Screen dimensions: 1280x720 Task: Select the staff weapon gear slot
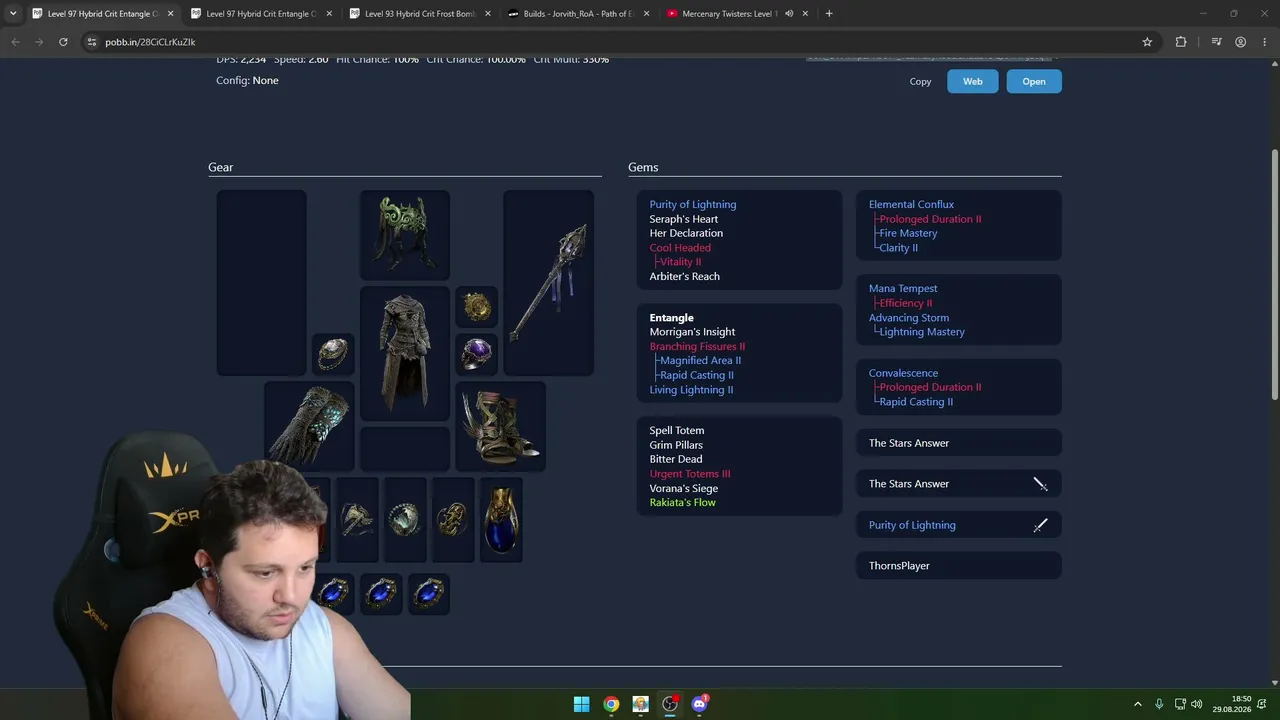[548, 283]
